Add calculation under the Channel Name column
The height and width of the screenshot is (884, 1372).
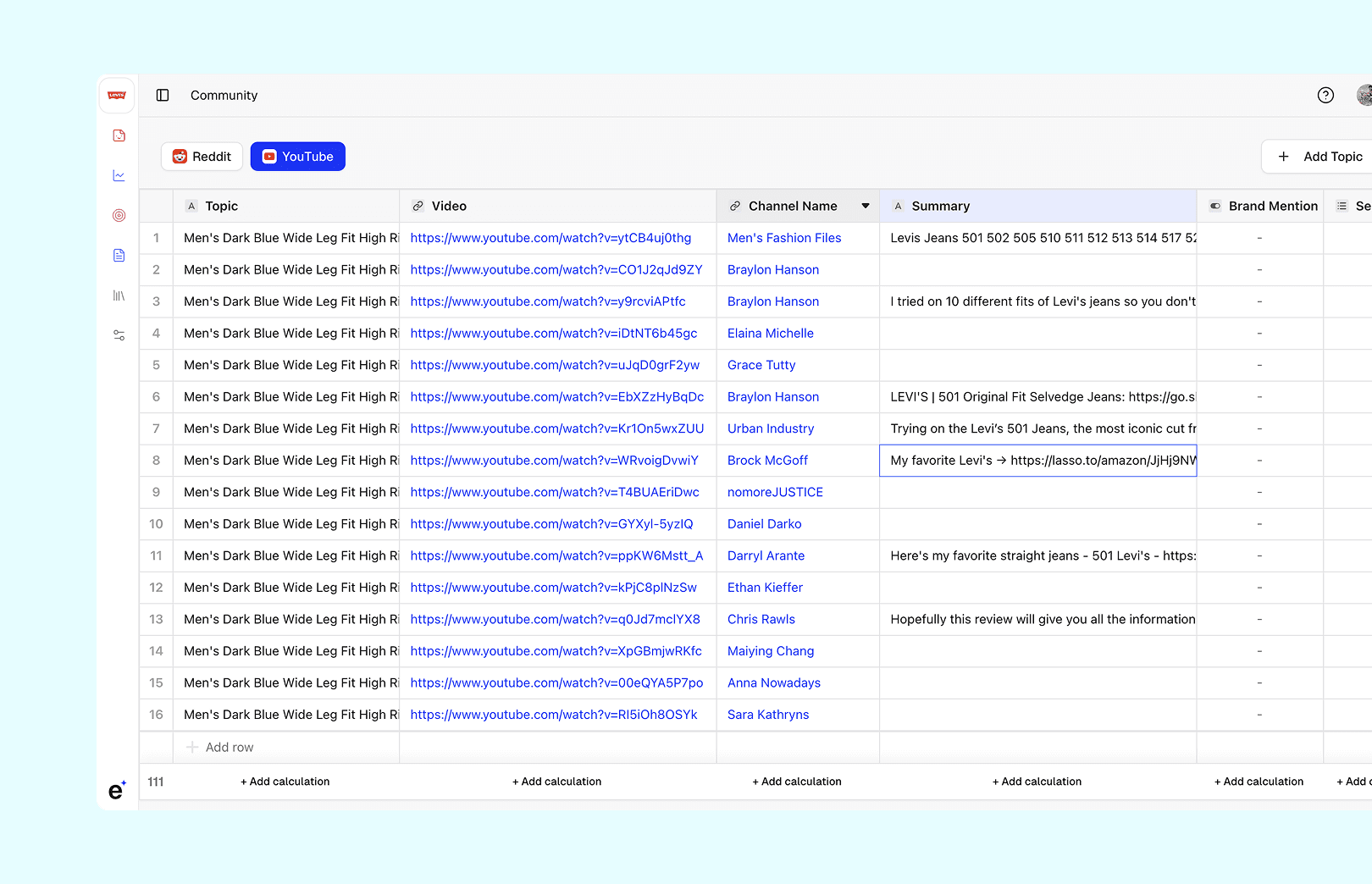[797, 782]
